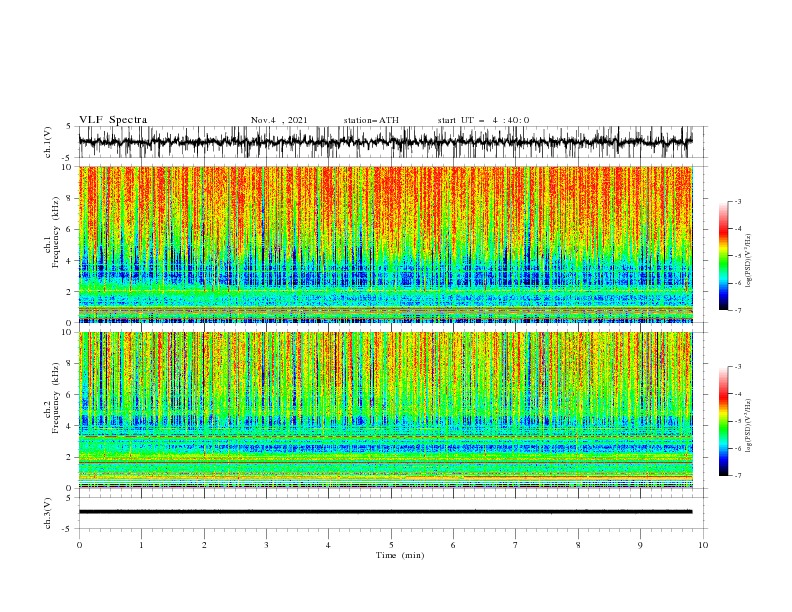Click the ch.1 colorbar log(PSD) unit label
Screen dimensions: 792x612
[749, 261]
